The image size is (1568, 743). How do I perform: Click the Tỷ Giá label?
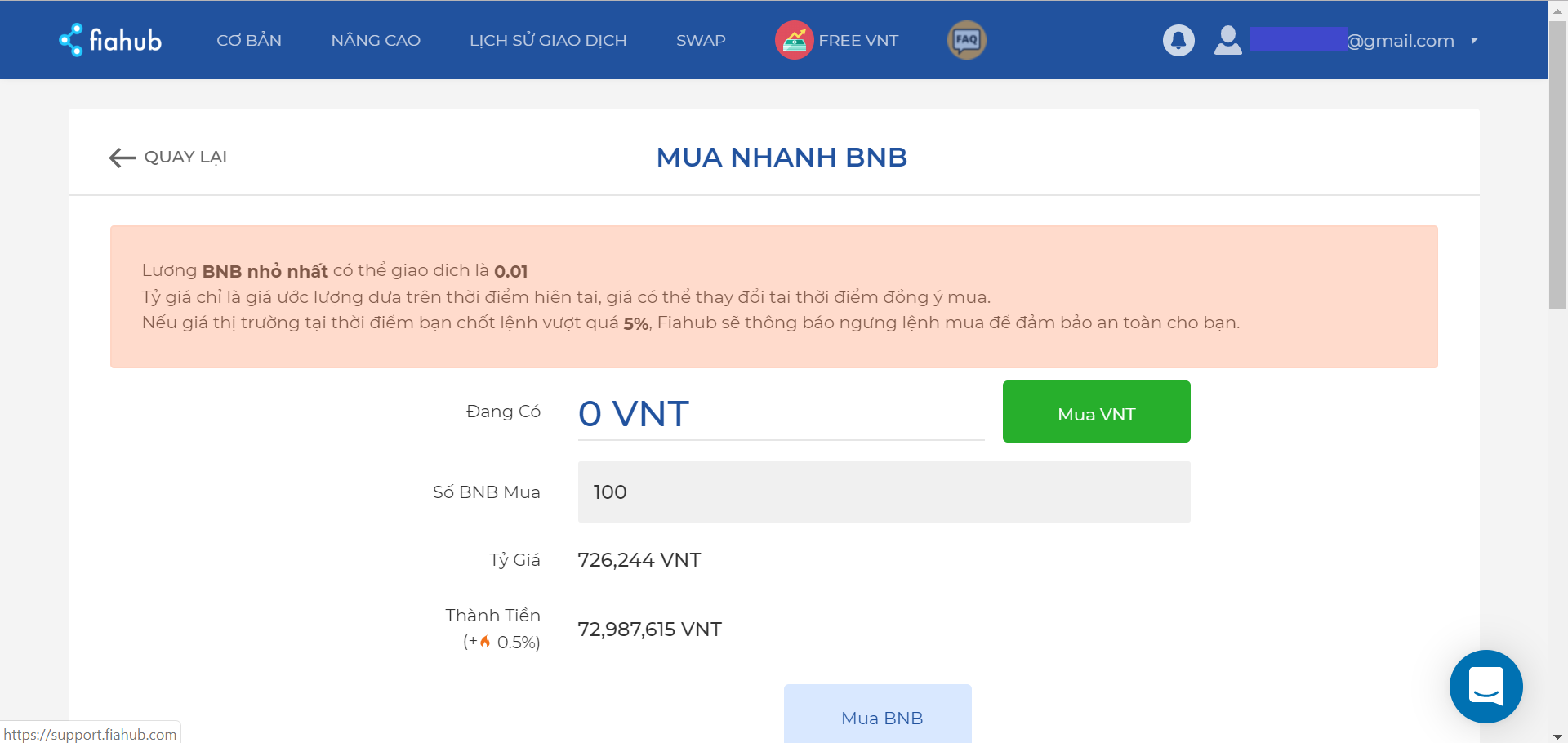point(514,560)
